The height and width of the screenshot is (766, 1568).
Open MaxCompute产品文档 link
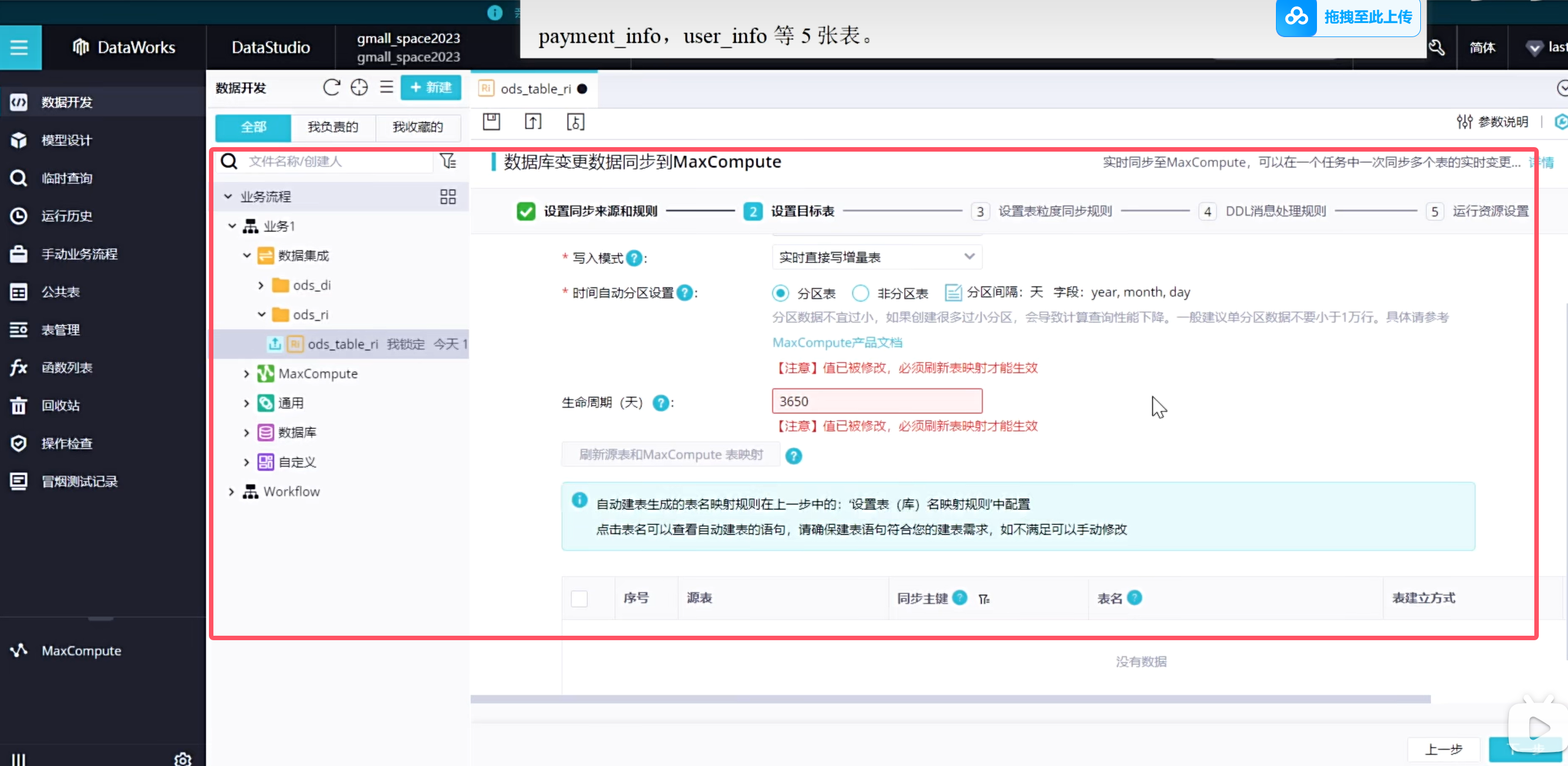(837, 343)
